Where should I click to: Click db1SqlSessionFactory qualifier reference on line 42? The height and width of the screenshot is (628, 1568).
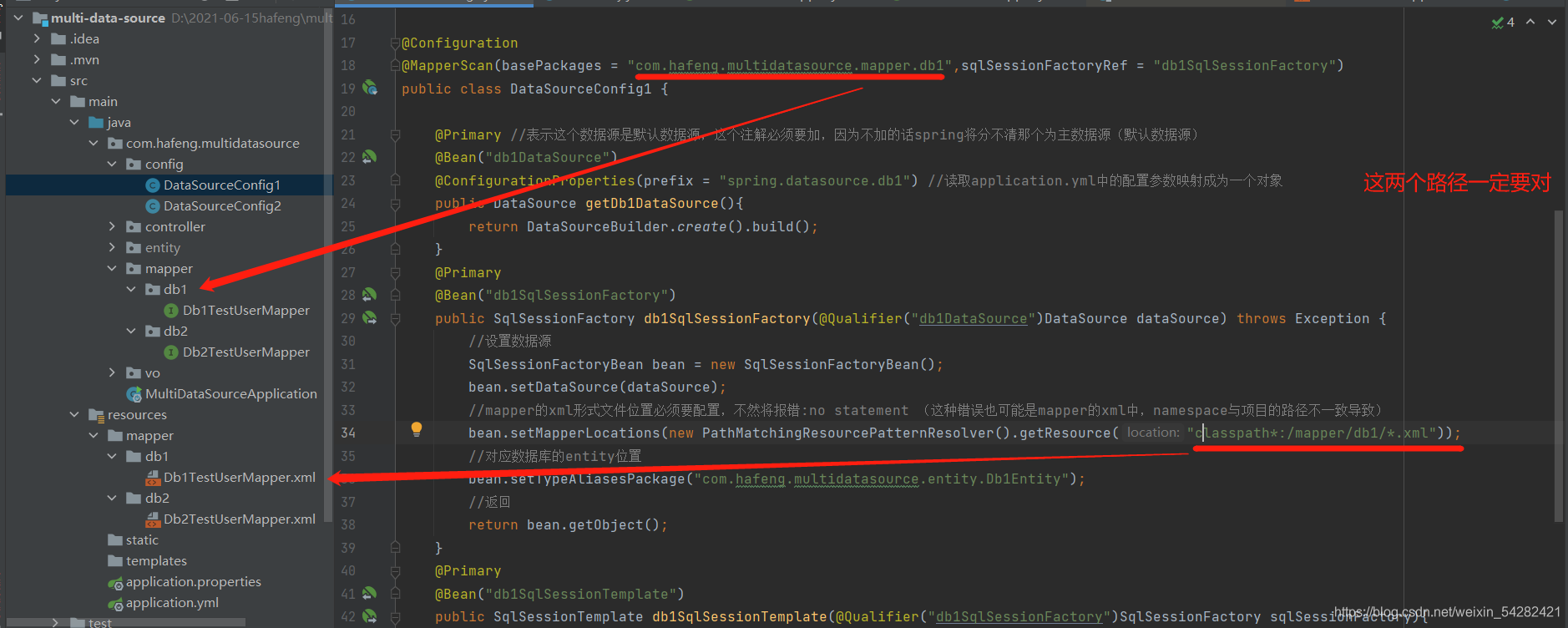1019,616
